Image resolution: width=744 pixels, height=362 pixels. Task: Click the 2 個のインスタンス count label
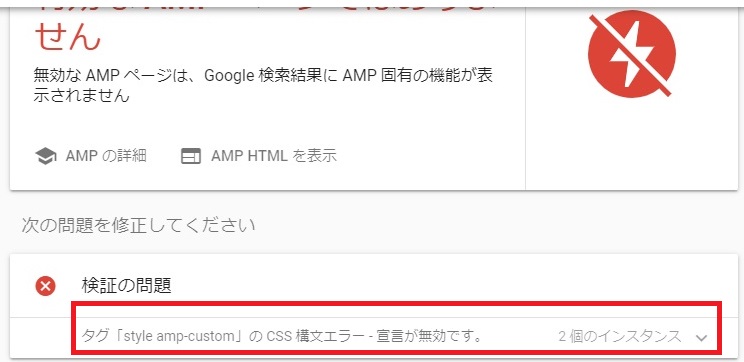[x=620, y=337]
